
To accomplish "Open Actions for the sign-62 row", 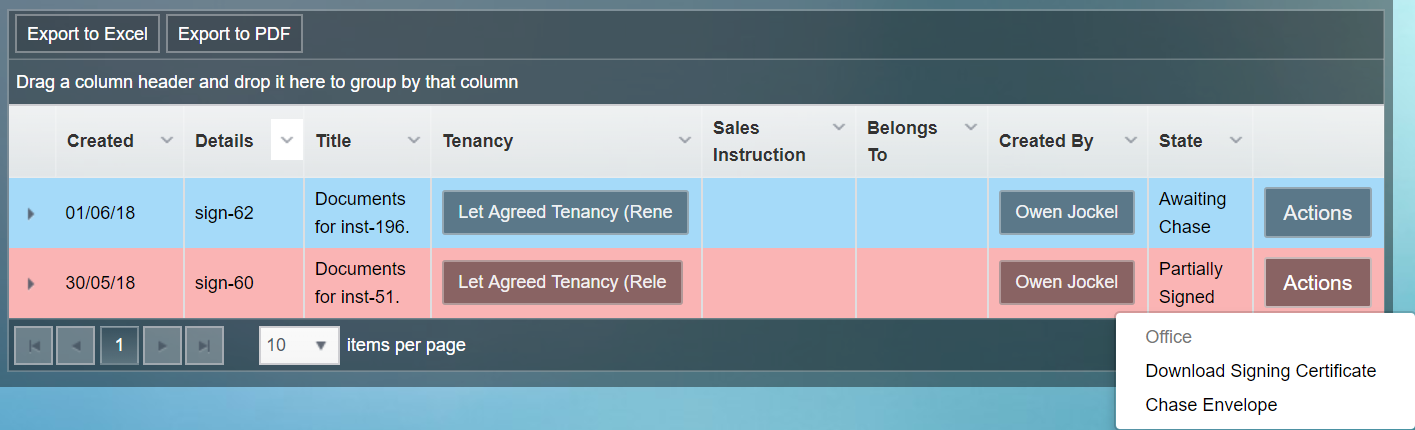I will [x=1317, y=213].
